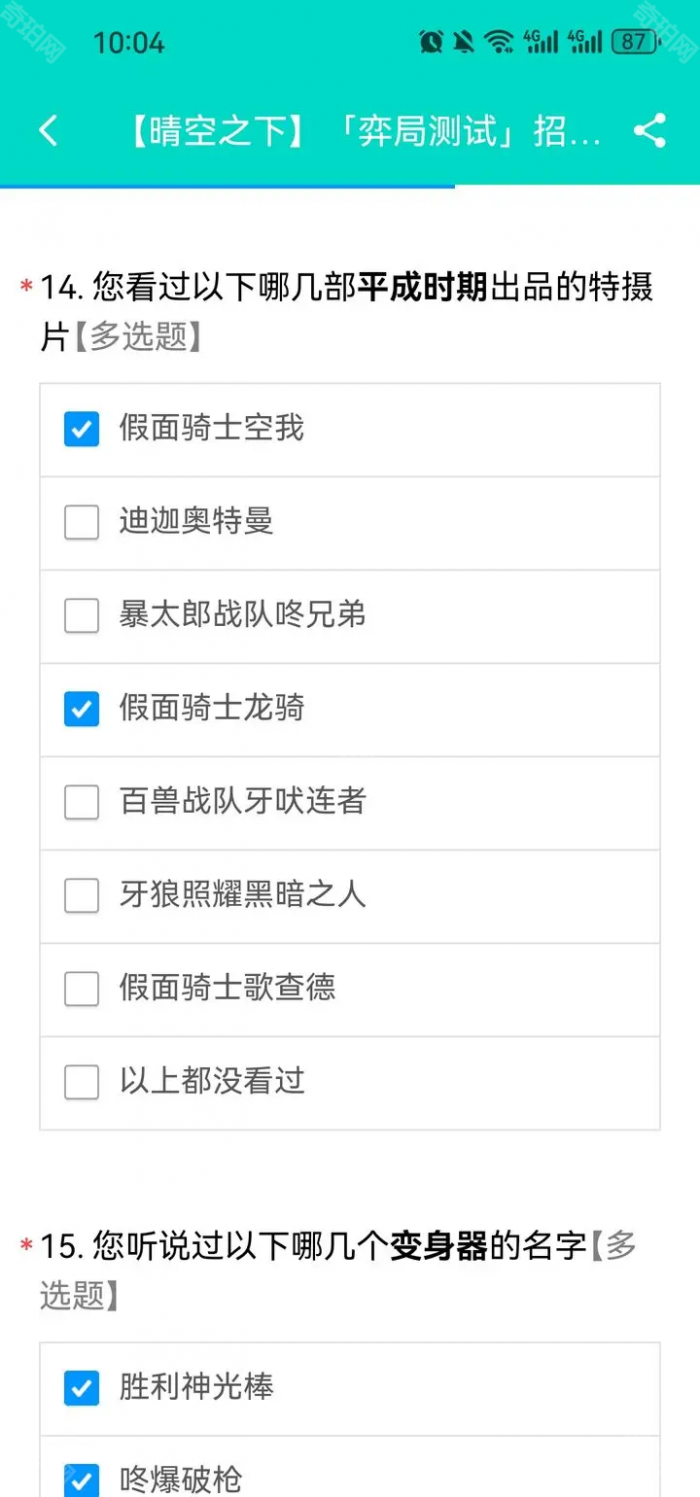Tap the back arrow in the header
Image resolution: width=700 pixels, height=1497 pixels.
click(49, 130)
